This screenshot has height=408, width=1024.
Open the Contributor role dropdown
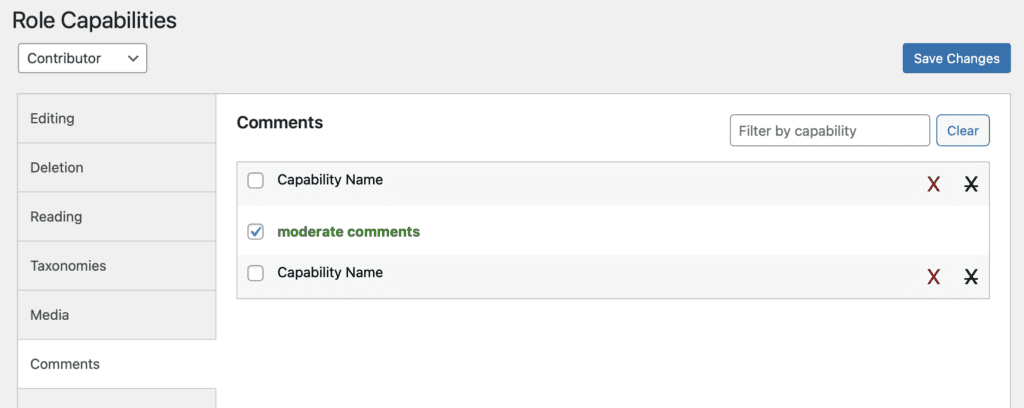pyautogui.click(x=82, y=58)
